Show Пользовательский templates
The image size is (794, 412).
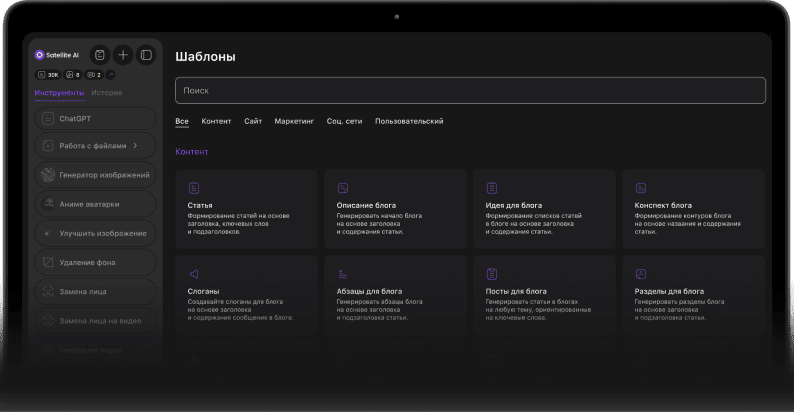(x=409, y=121)
